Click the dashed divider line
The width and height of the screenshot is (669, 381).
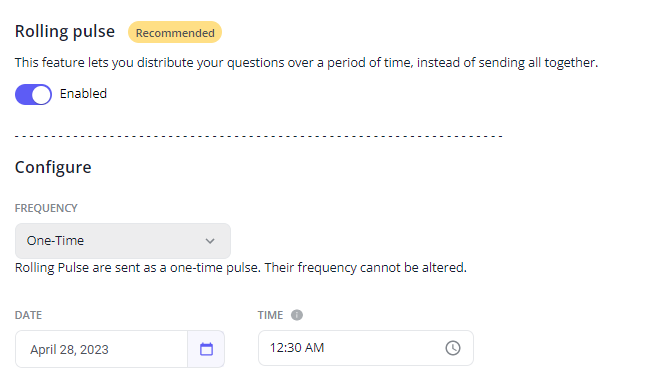coord(259,136)
